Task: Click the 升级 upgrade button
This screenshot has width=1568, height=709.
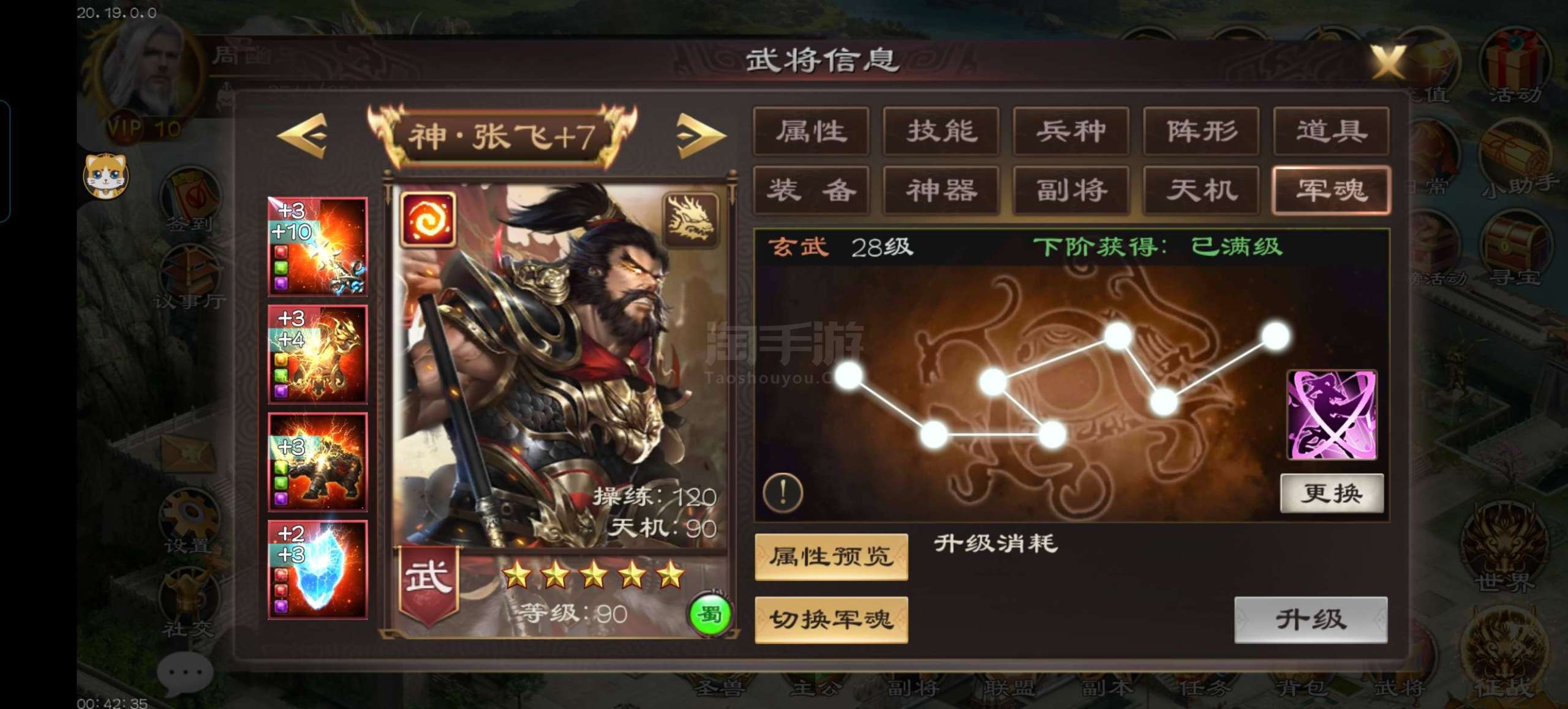Action: pos(1311,620)
